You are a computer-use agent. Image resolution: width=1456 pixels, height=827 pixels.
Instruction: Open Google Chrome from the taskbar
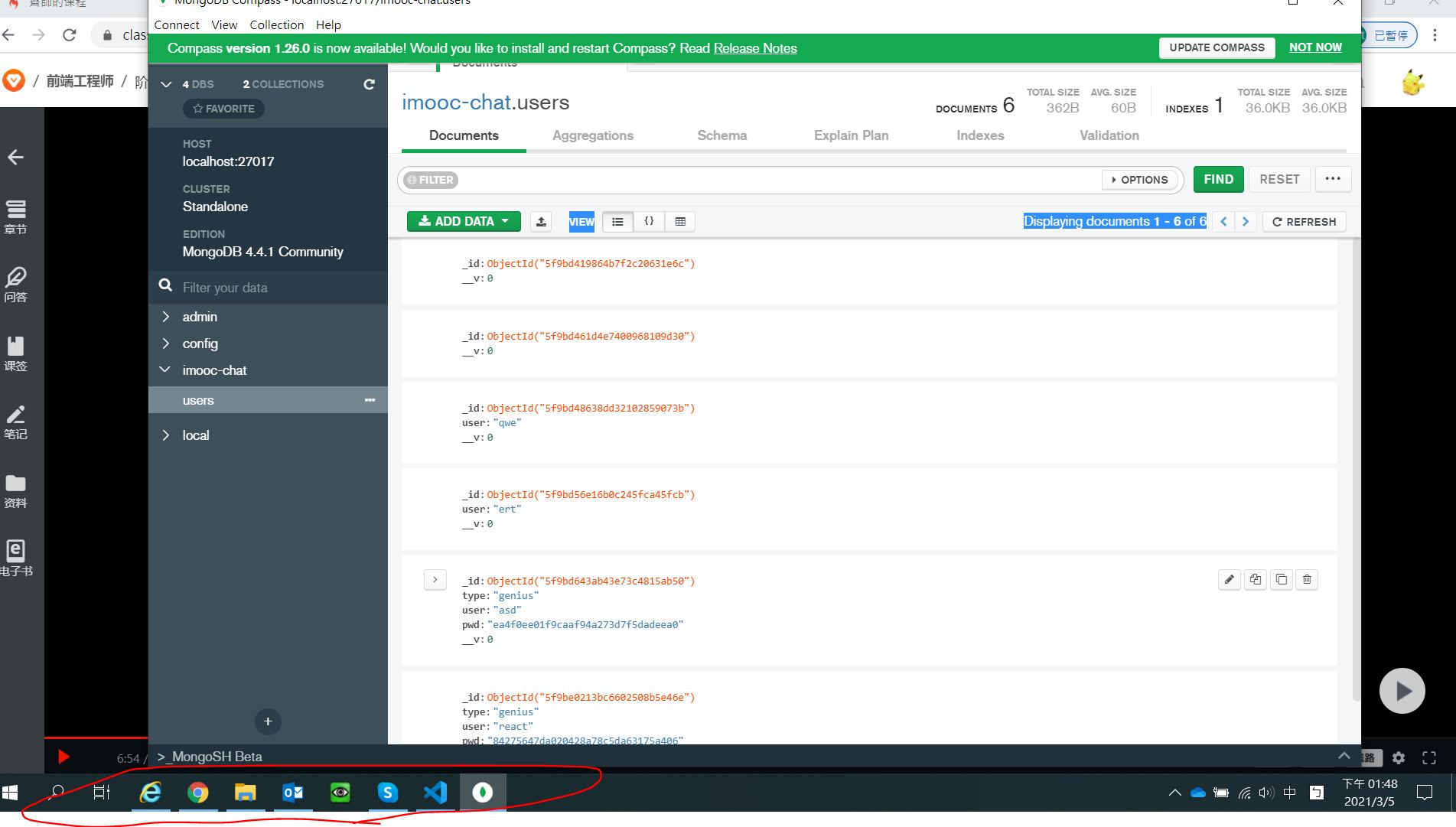tap(198, 793)
